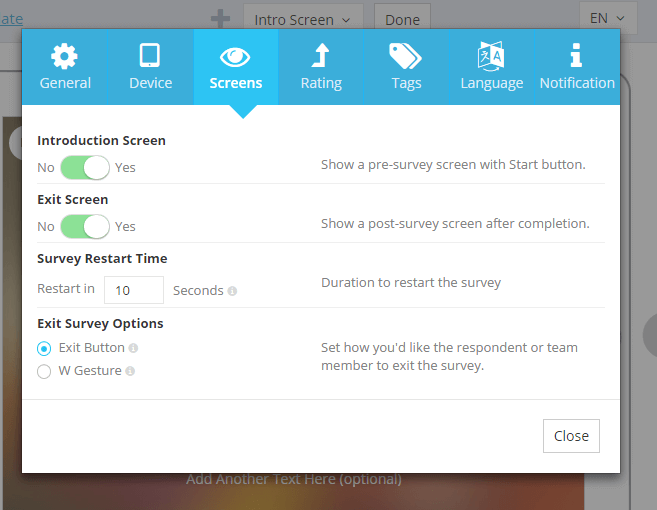
Task: Click info icon beside Exit Button
Action: pyautogui.click(x=133, y=348)
